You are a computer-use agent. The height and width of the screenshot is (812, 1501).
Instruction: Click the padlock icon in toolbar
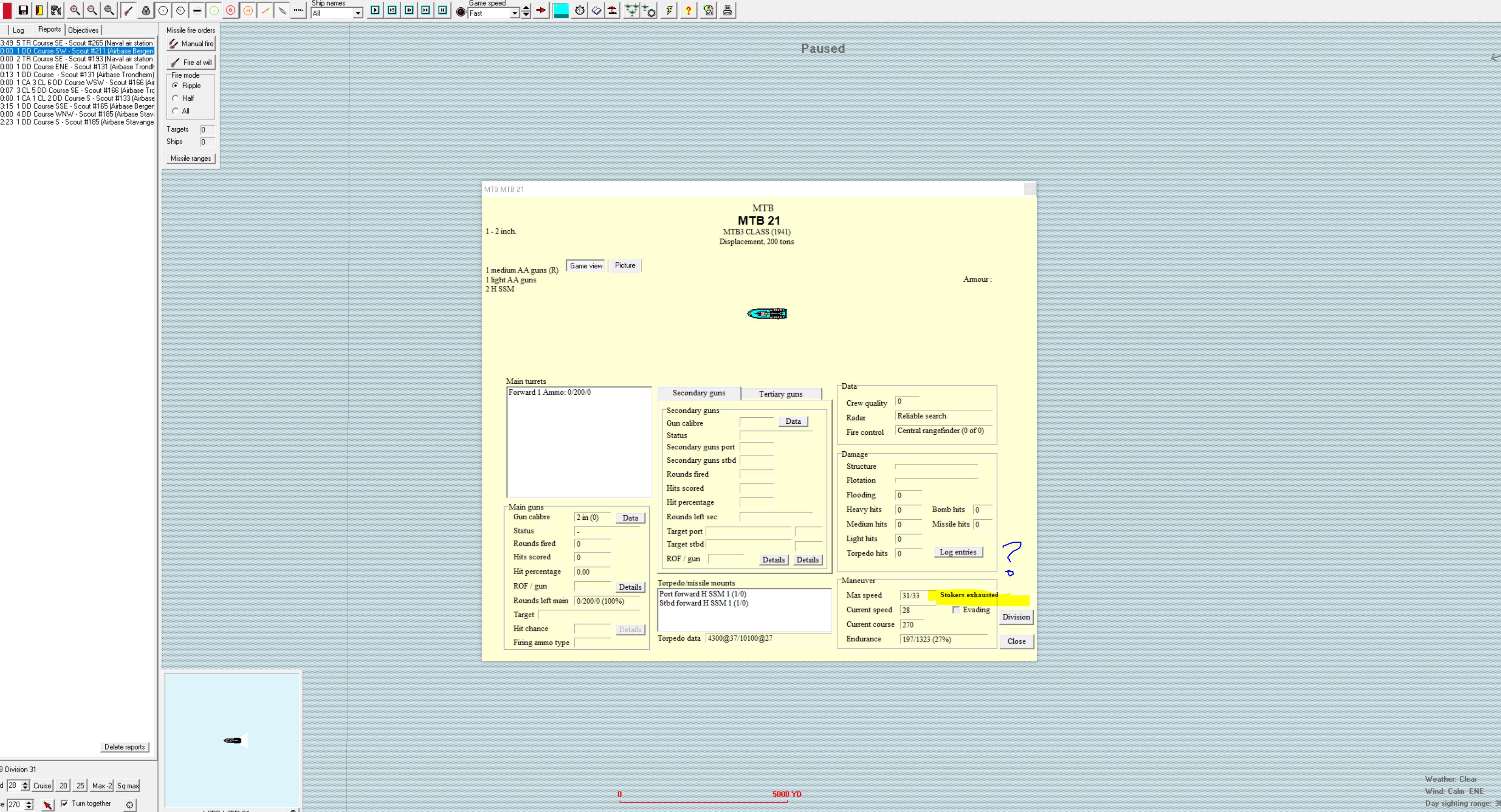pyautogui.click(x=146, y=11)
